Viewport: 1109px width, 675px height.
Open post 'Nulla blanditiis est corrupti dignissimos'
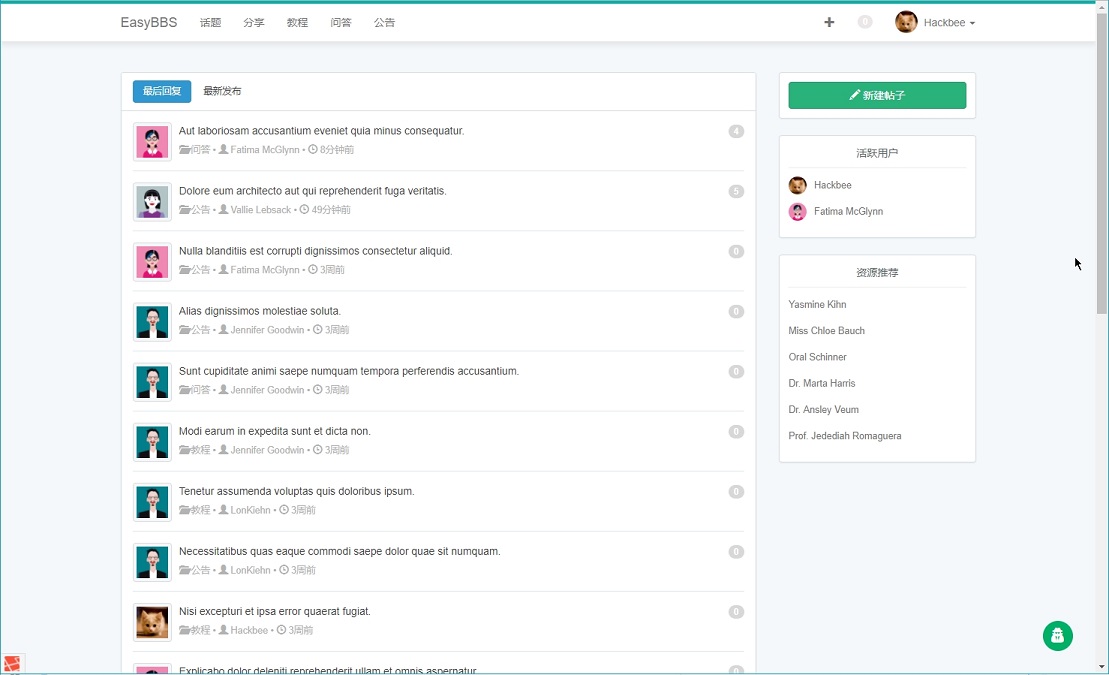[x=315, y=251]
